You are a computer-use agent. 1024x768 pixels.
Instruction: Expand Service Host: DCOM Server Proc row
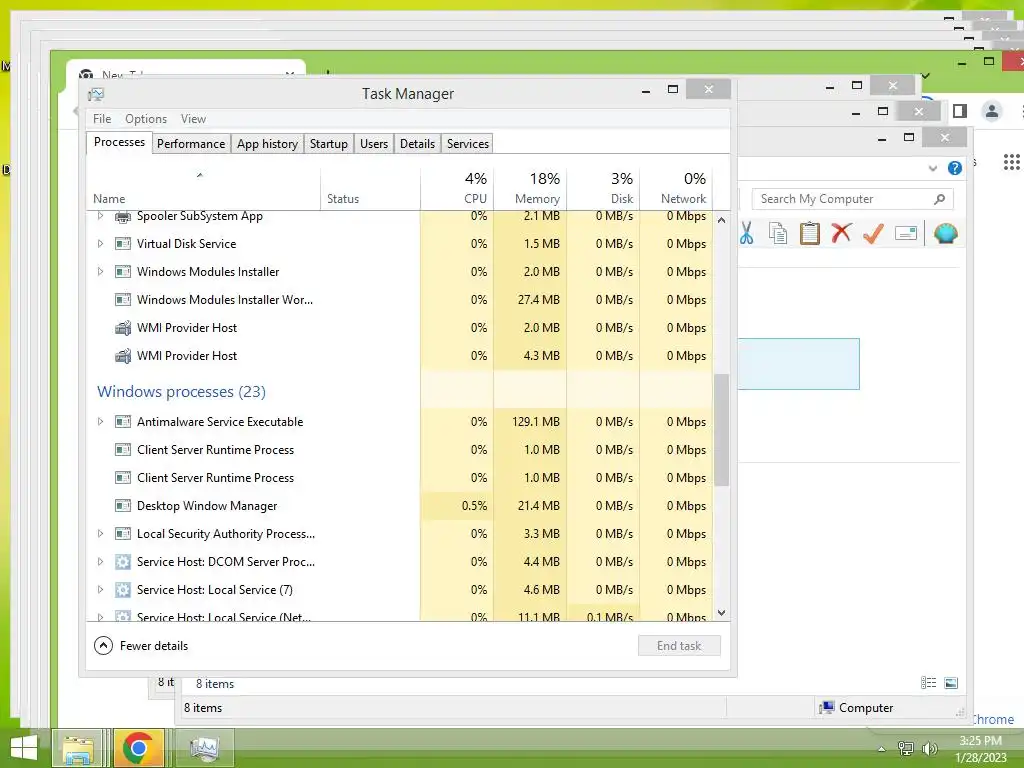tap(100, 562)
